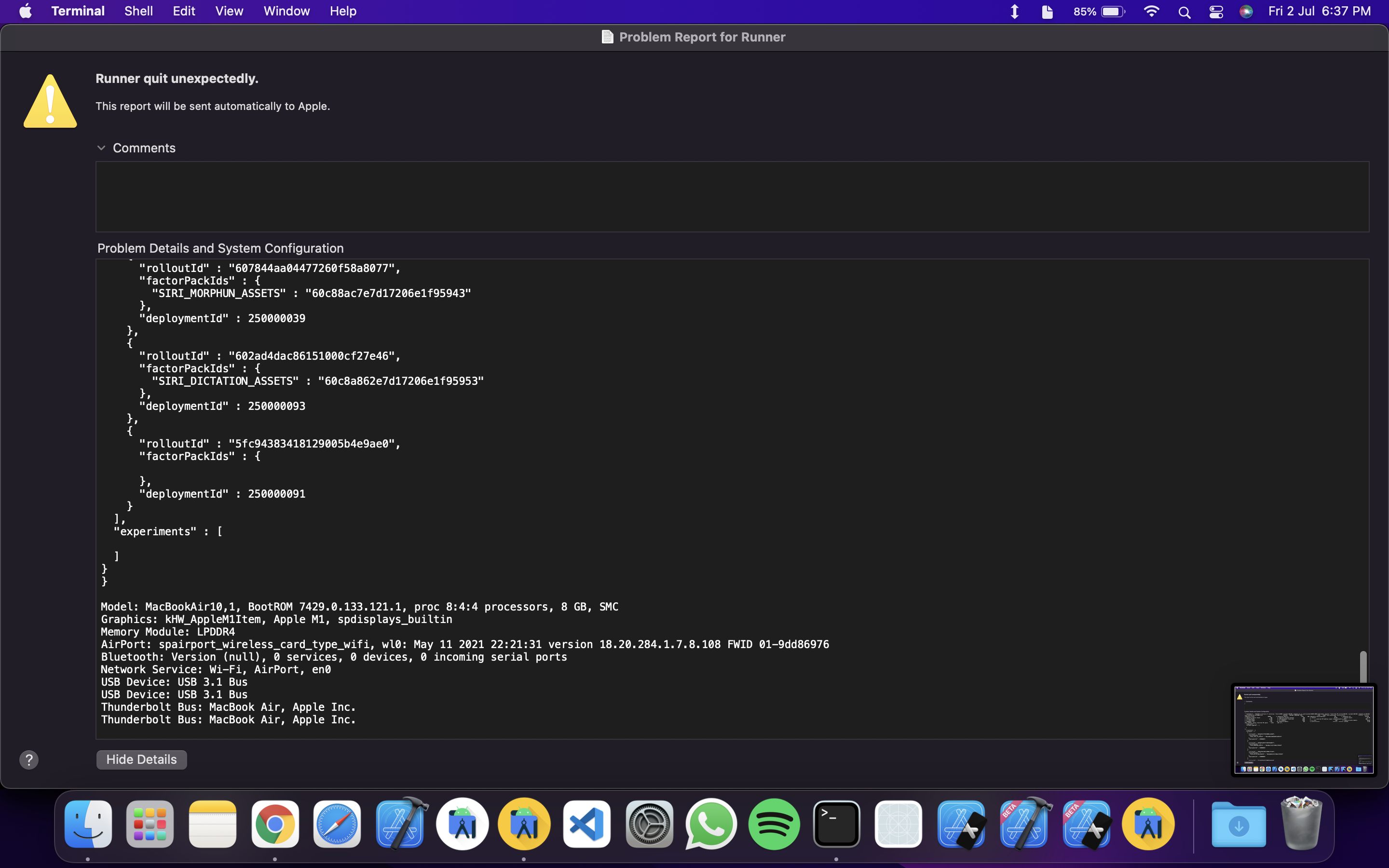This screenshot has width=1389, height=868.
Task: Open Terminal from the Dock
Action: pyautogui.click(x=836, y=824)
